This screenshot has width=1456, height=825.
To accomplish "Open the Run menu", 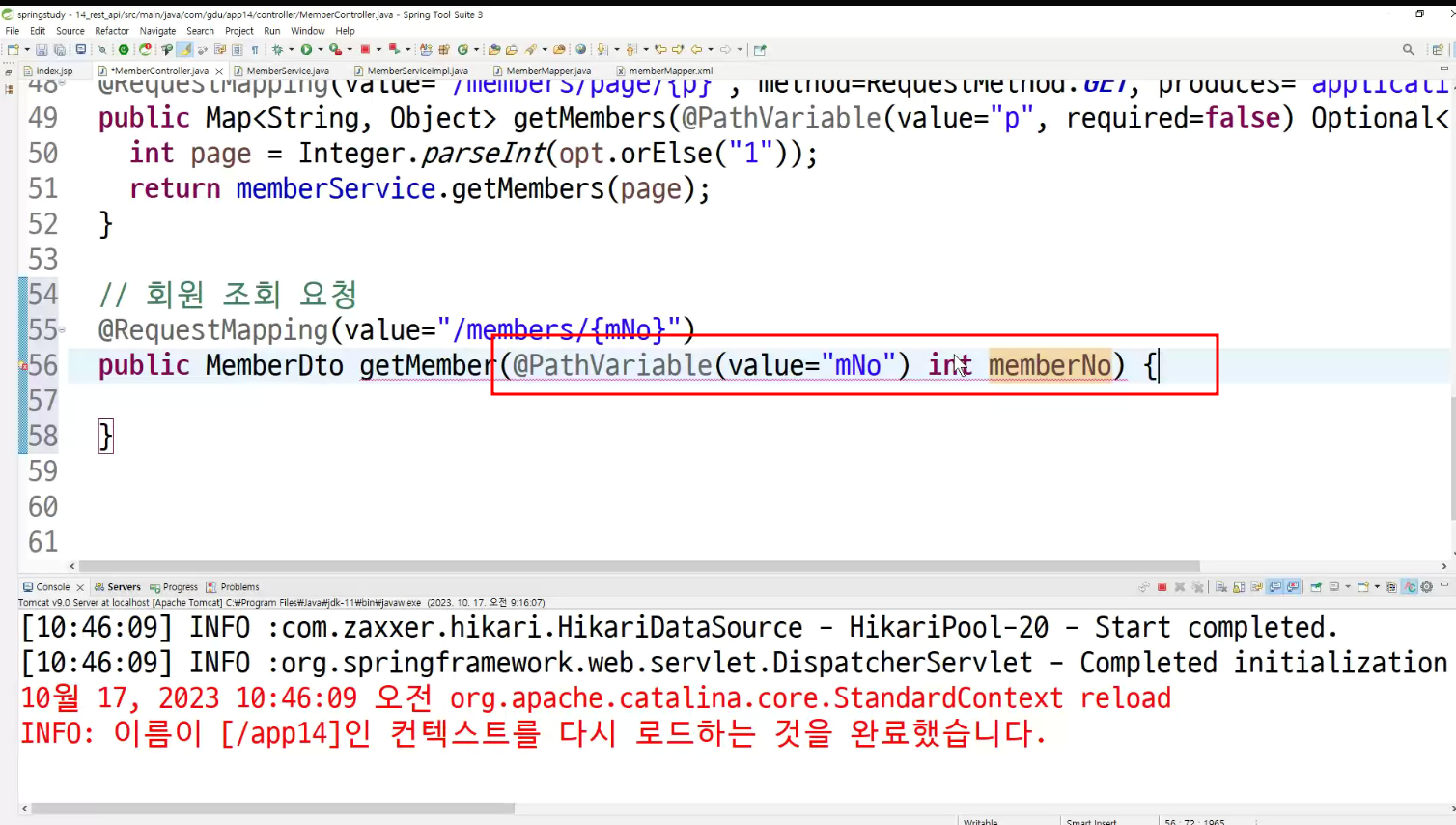I will [x=272, y=31].
